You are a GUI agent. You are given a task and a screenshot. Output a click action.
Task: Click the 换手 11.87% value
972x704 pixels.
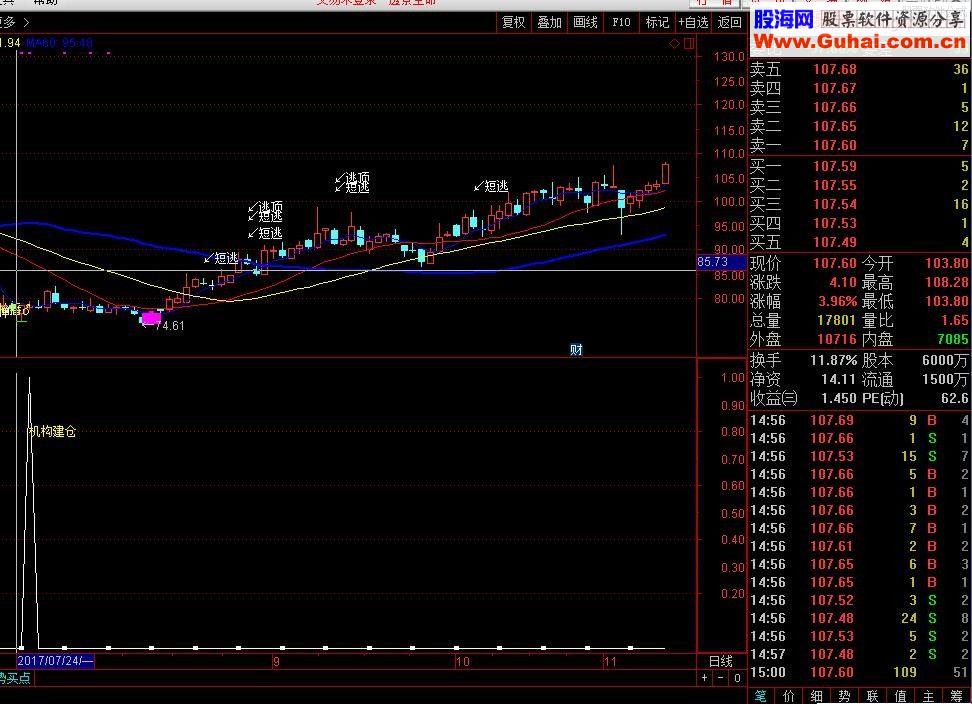coord(833,360)
